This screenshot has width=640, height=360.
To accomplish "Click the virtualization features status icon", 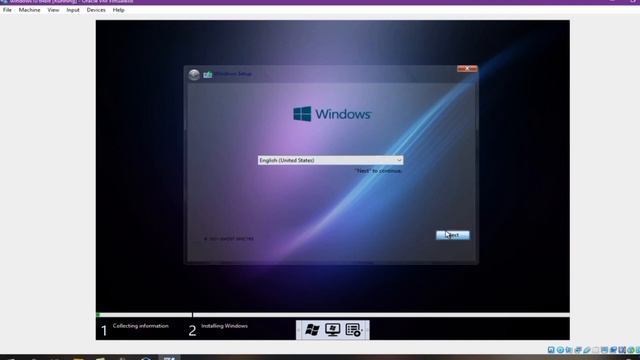I will point(622,350).
